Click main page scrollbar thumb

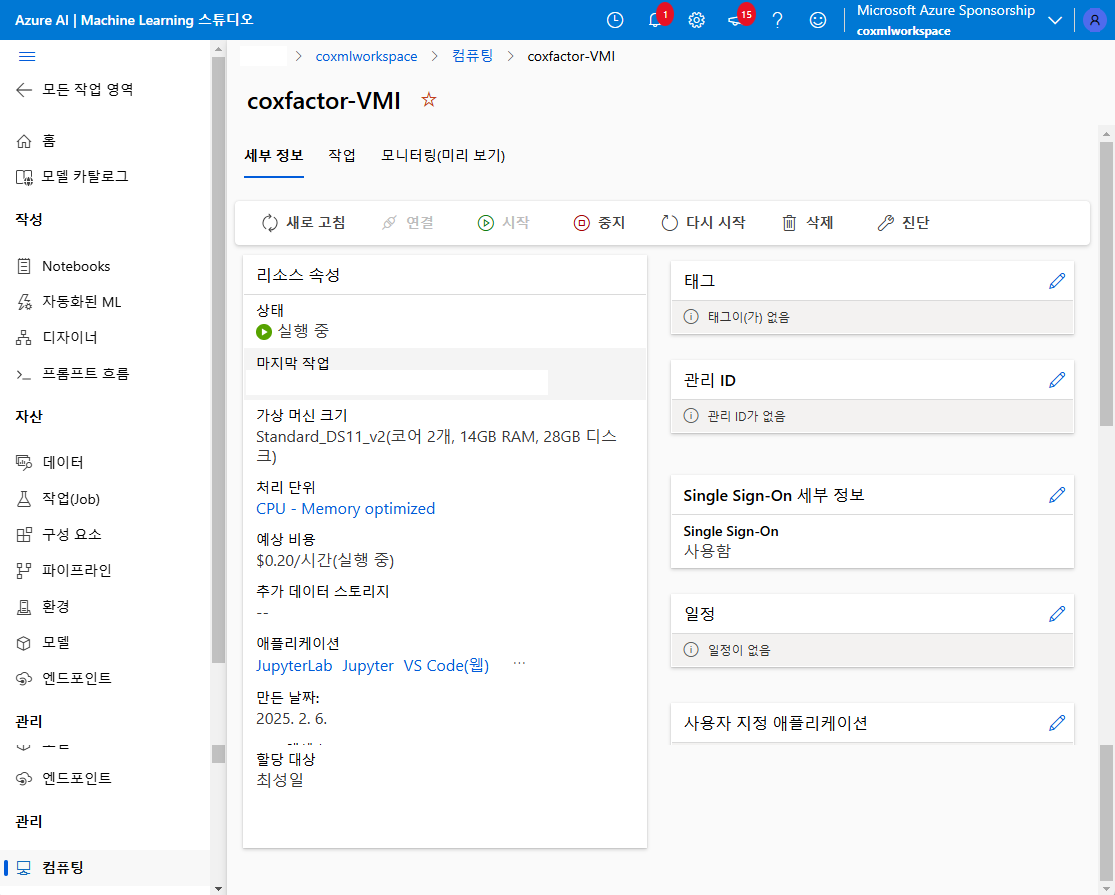1106,284
